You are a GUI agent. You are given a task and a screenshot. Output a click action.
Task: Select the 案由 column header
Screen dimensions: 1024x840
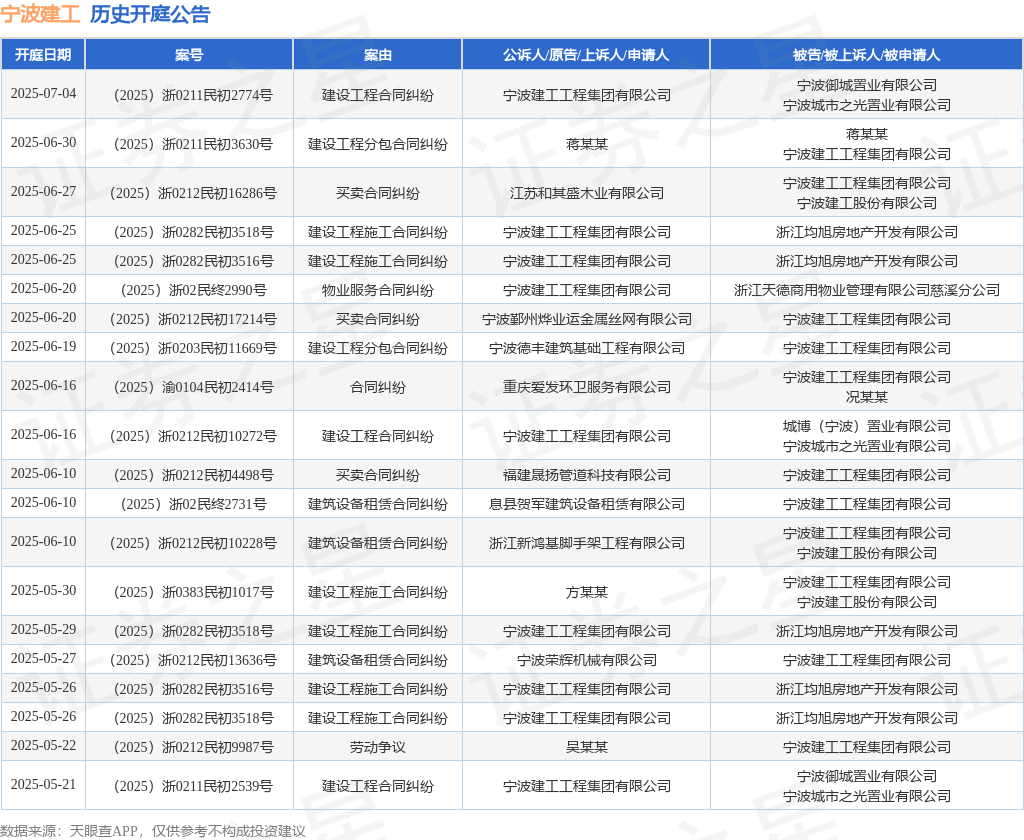click(x=377, y=55)
